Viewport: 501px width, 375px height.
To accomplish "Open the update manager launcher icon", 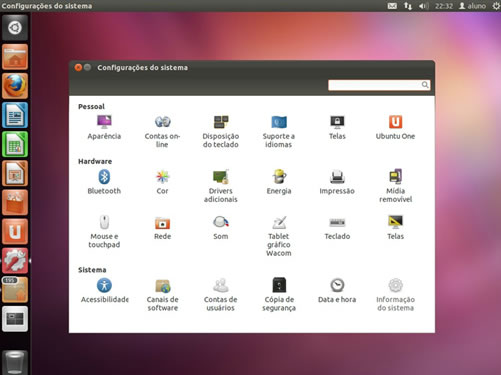I will tap(15, 290).
